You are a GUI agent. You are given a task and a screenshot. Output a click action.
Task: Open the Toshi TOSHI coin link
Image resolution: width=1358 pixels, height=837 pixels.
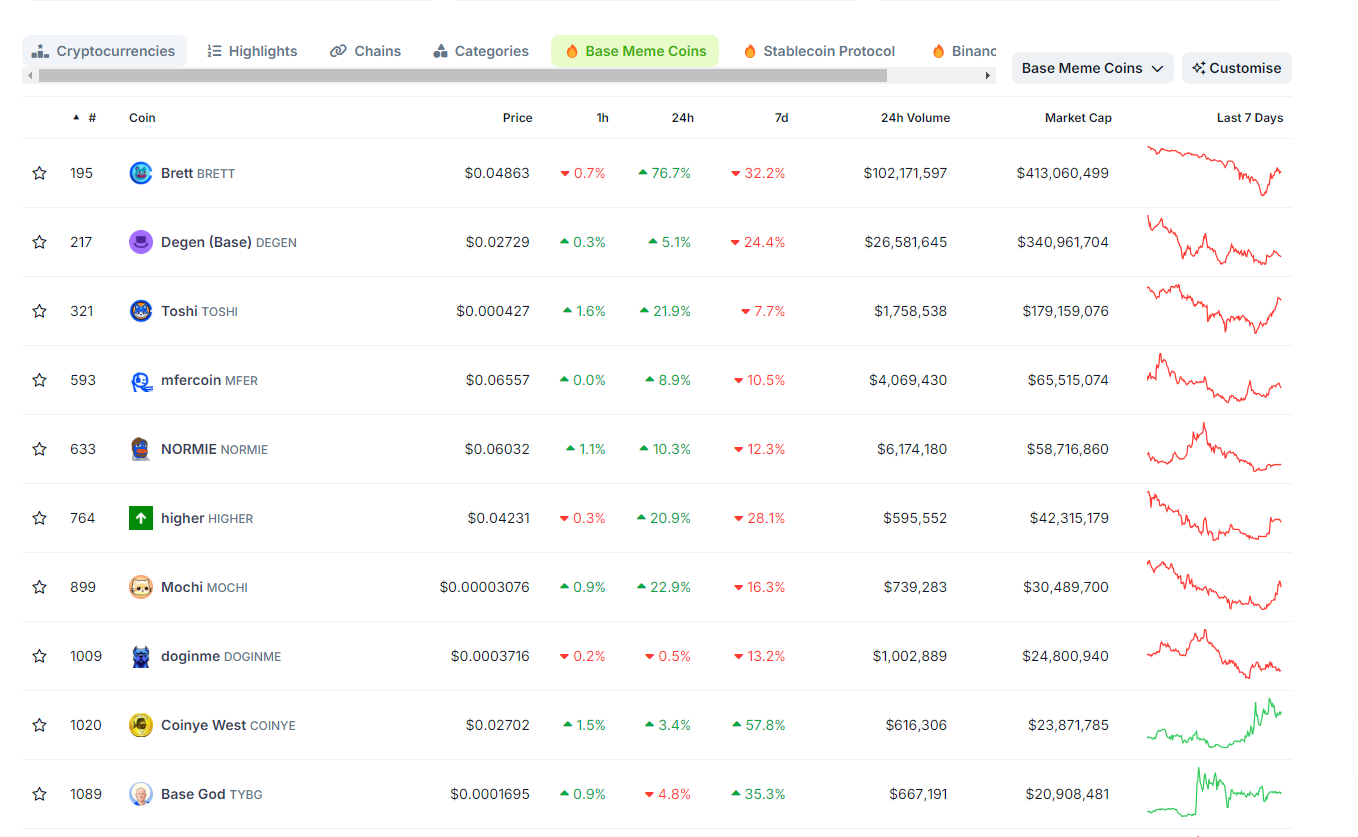coord(199,311)
